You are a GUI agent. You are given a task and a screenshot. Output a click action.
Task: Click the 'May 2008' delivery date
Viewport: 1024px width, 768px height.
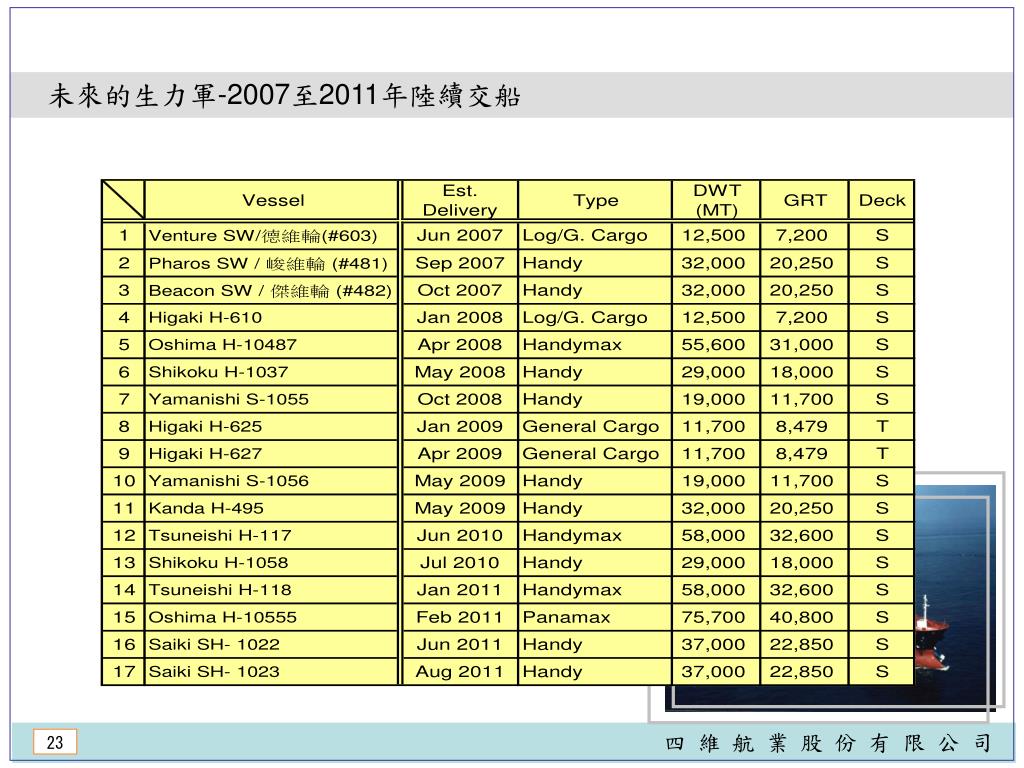[460, 372]
